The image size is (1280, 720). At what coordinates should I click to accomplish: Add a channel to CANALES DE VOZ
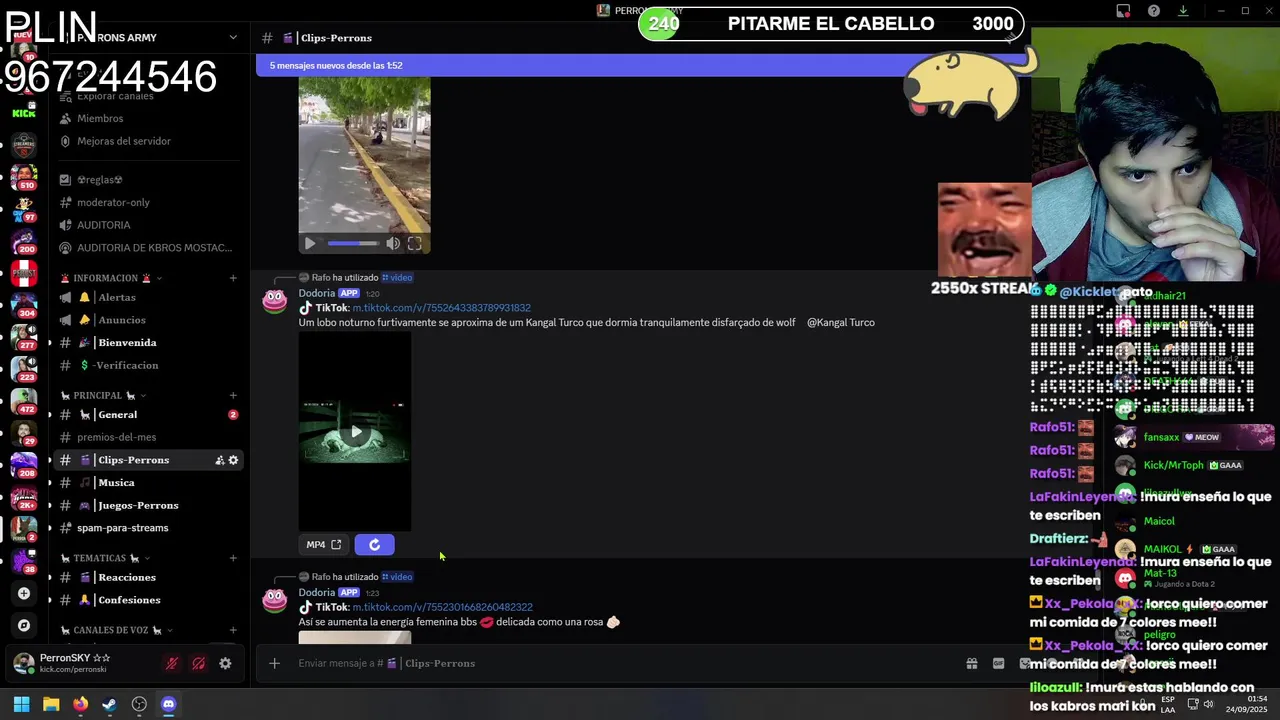233,630
